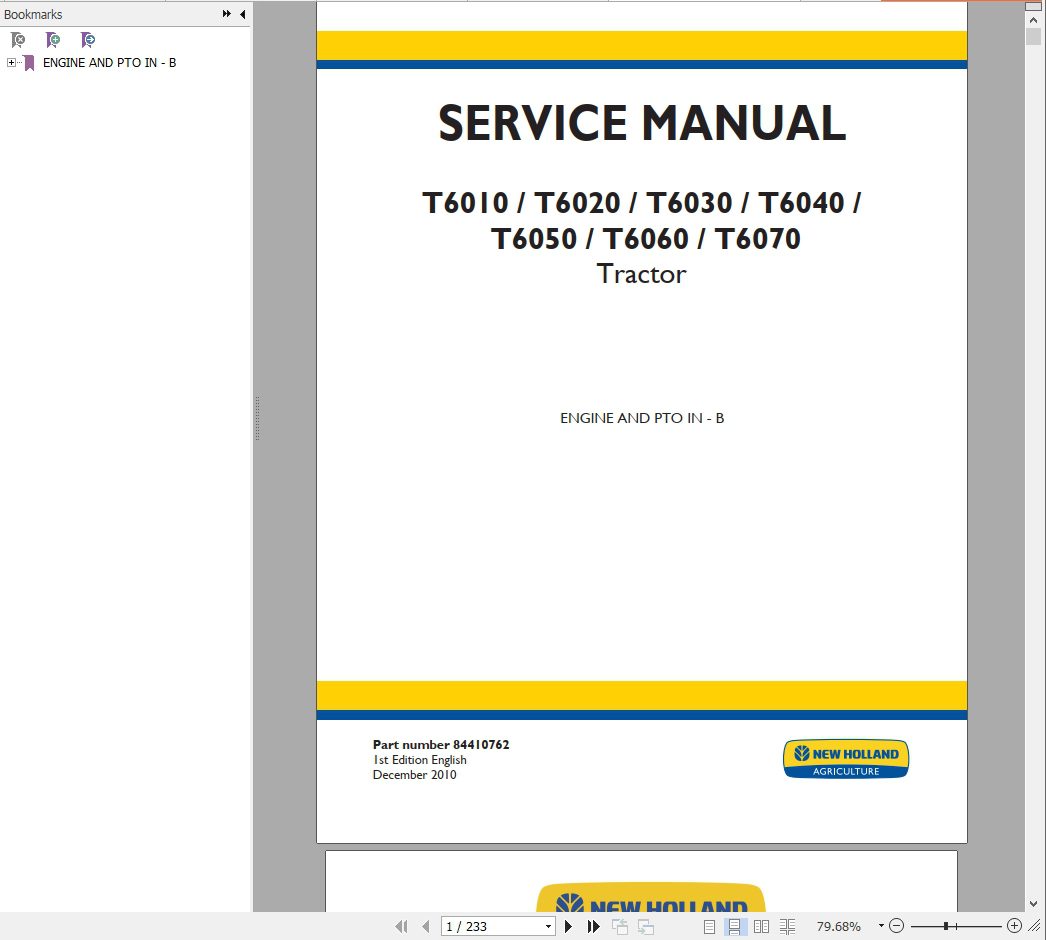Click the next view icon
The image size is (1046, 940).
click(646, 927)
